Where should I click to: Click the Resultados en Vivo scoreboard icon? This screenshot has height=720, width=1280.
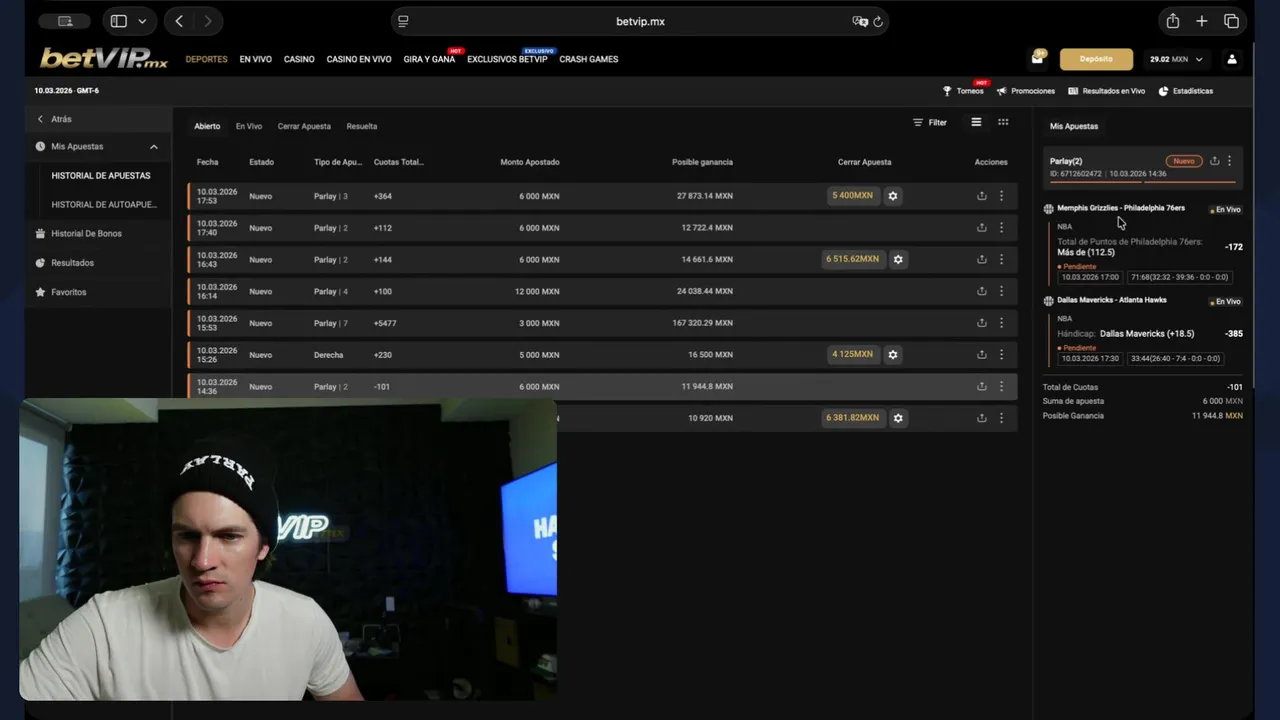click(1073, 91)
